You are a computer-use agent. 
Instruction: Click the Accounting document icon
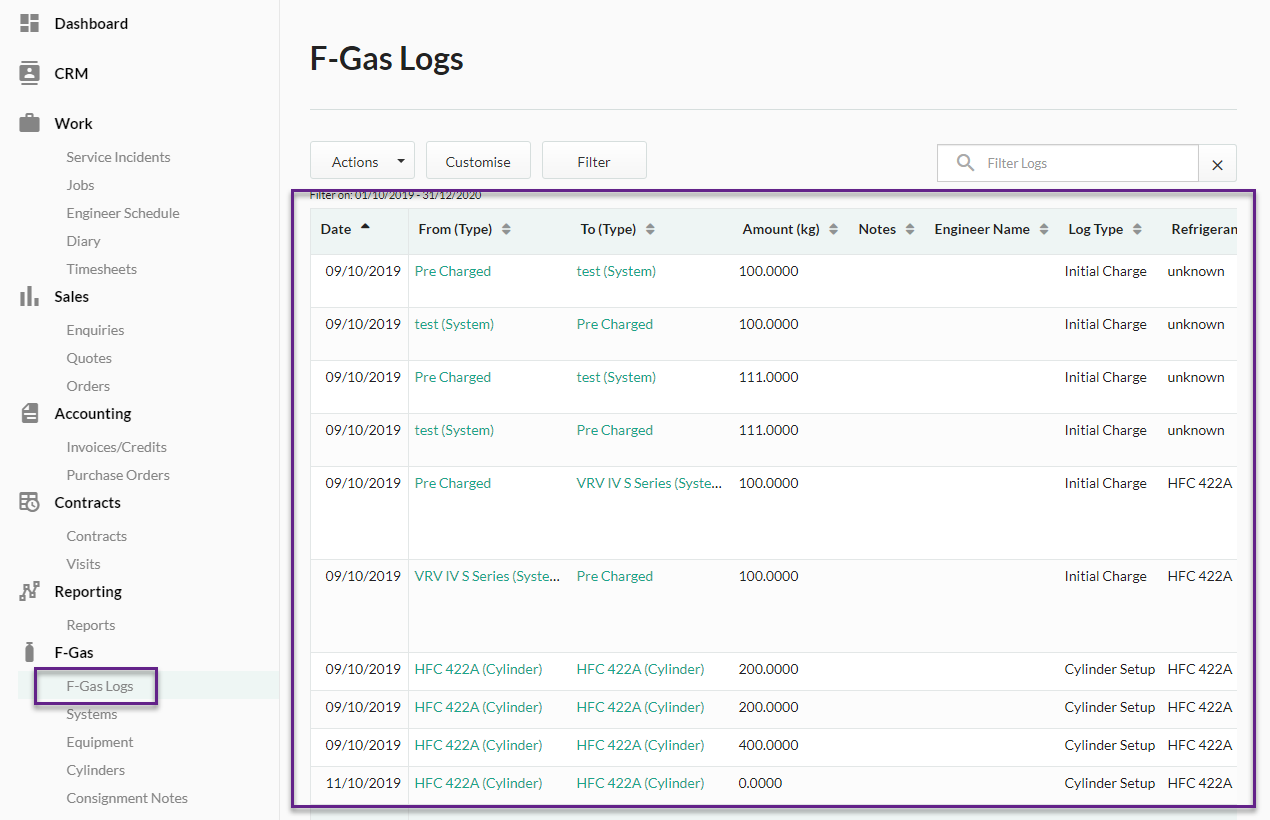(x=30, y=413)
